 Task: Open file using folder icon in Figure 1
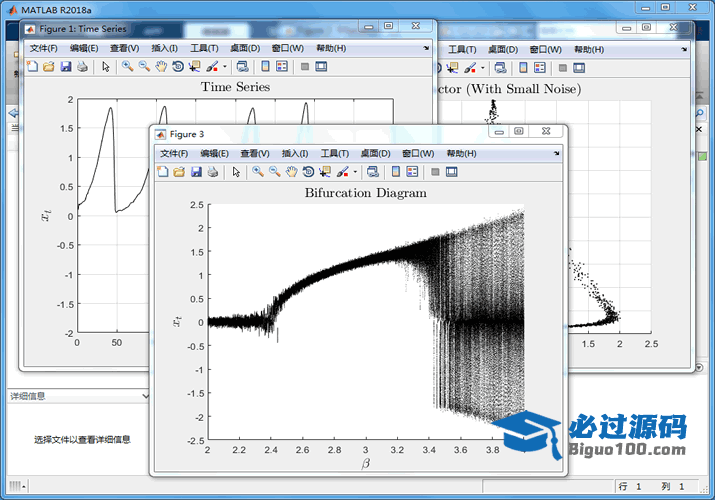[x=48, y=67]
